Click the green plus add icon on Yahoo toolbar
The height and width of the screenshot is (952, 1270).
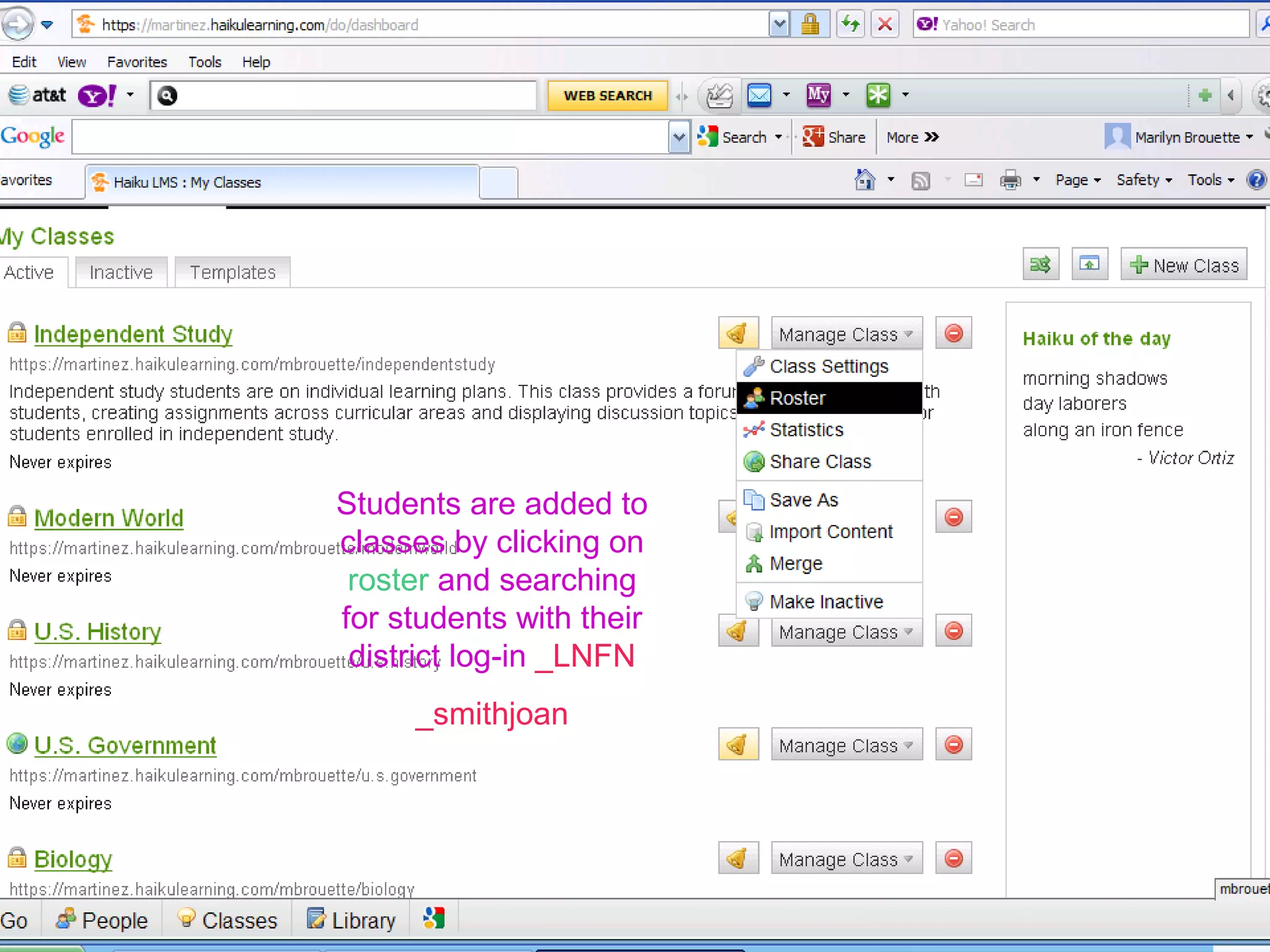[1205, 95]
